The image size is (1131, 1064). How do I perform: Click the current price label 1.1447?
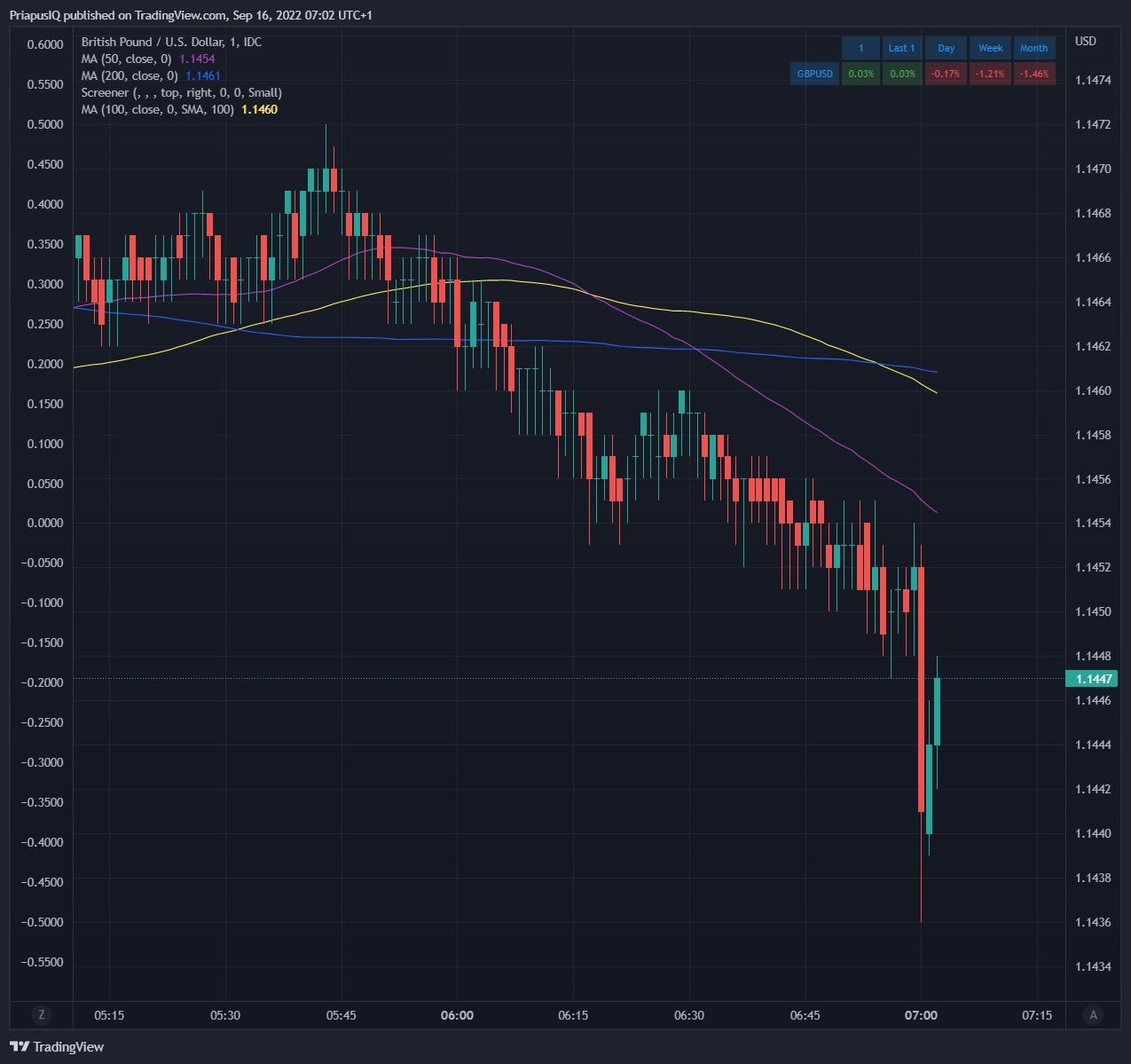pyautogui.click(x=1092, y=679)
